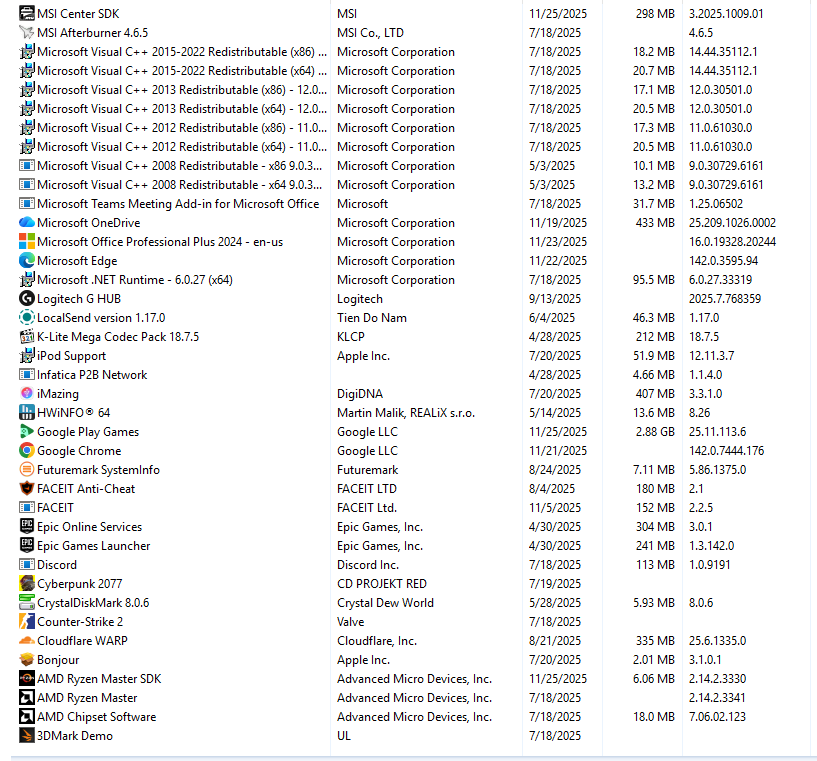Click the AMD Chipset Software icon
Image resolution: width=817 pixels, height=761 pixels.
(27, 717)
